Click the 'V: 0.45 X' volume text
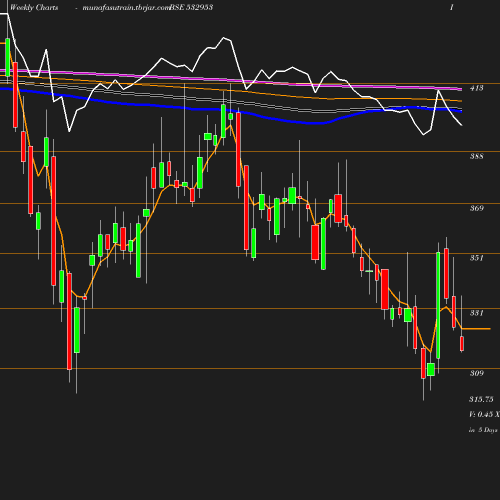The image size is (500, 500). click(484, 414)
